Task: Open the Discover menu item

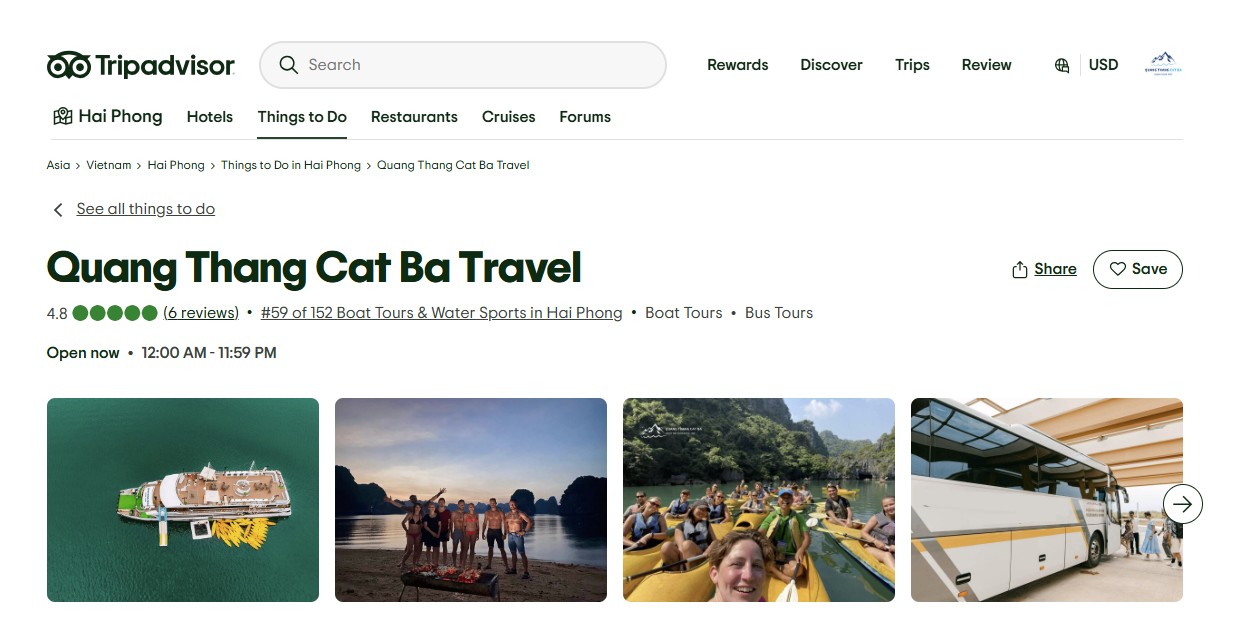Action: pyautogui.click(x=831, y=65)
